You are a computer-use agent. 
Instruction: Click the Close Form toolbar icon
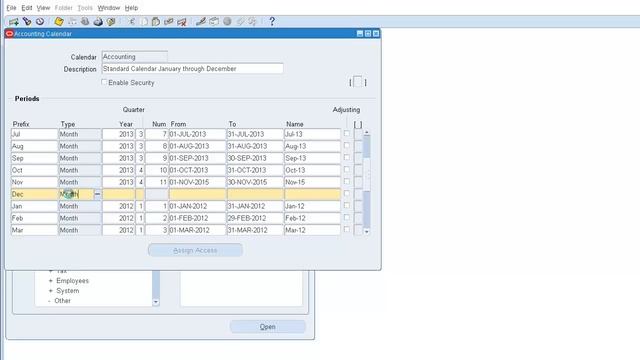click(x=111, y=22)
